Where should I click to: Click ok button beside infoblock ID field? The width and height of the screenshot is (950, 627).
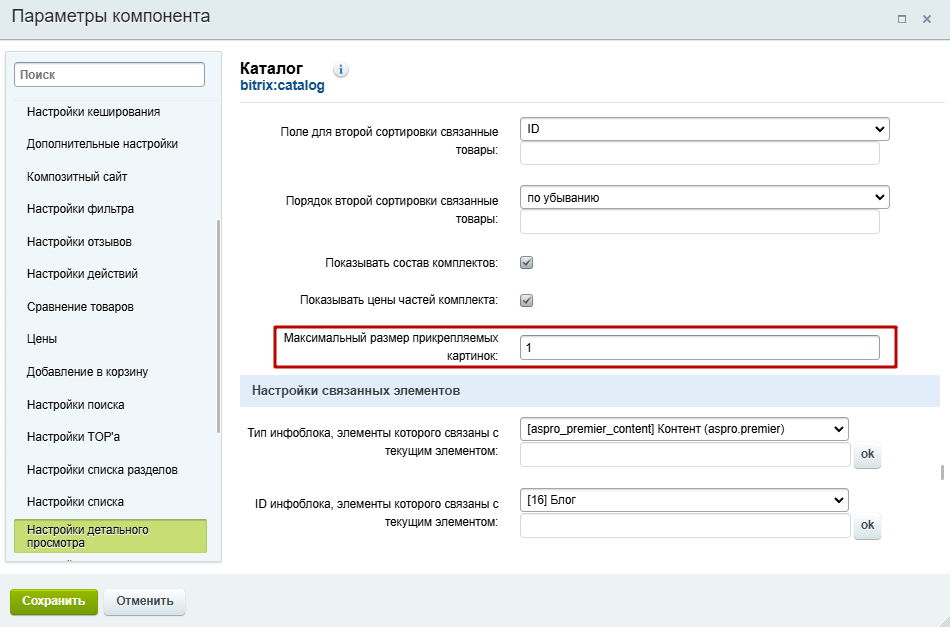[867, 525]
